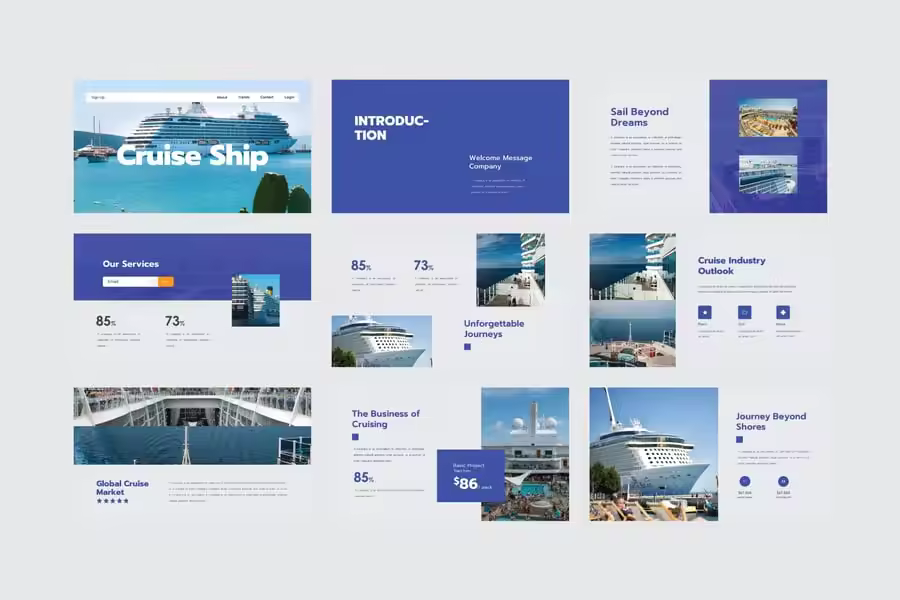Open the About menu item

pyautogui.click(x=222, y=97)
